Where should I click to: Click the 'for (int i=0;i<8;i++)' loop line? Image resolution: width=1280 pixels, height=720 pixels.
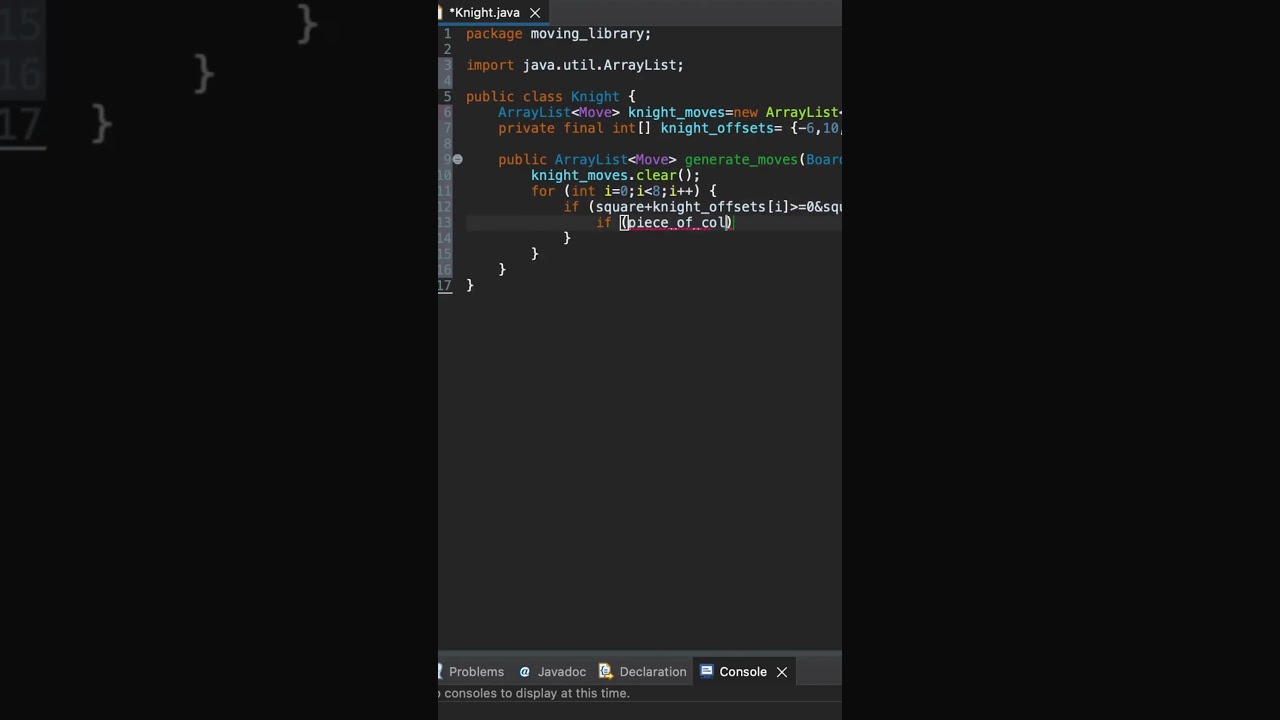tap(624, 191)
